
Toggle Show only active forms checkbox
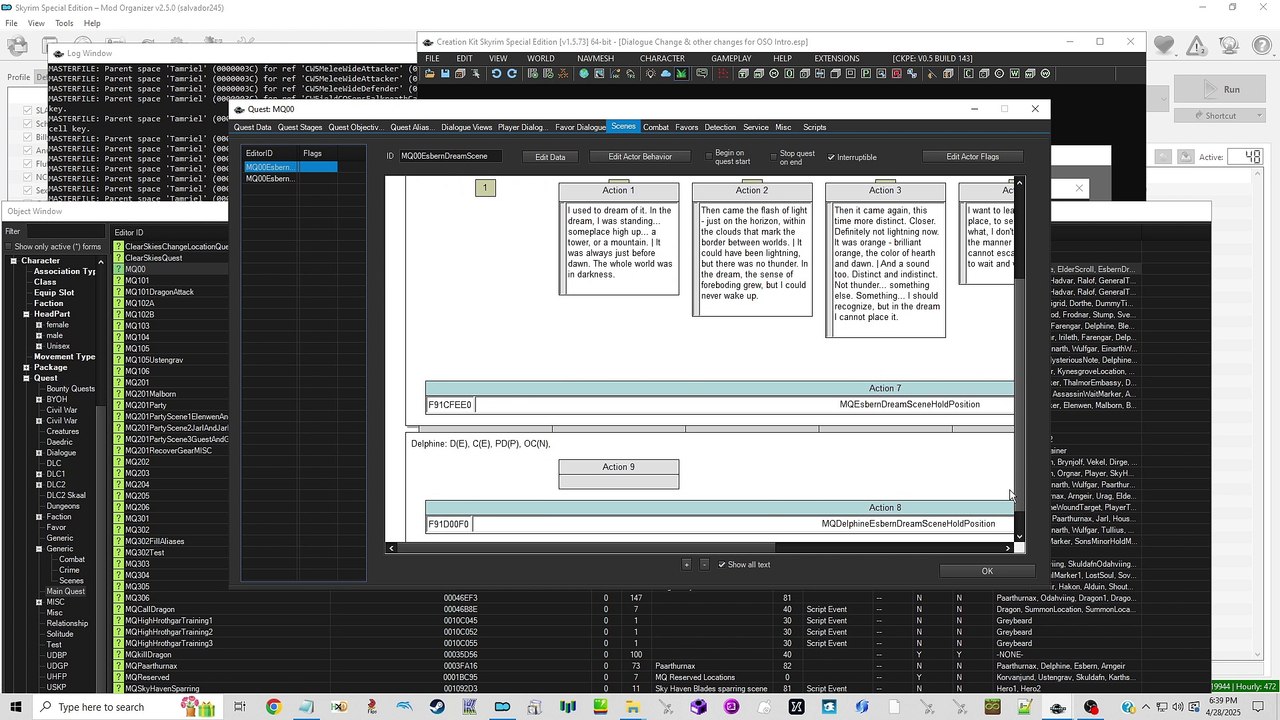[9, 247]
